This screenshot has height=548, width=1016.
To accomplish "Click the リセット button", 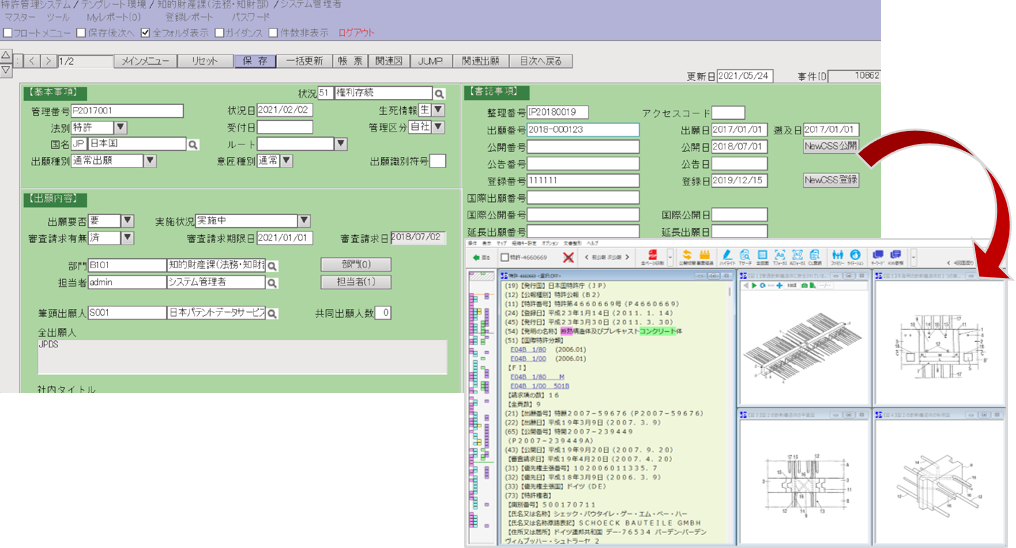I will point(205,61).
